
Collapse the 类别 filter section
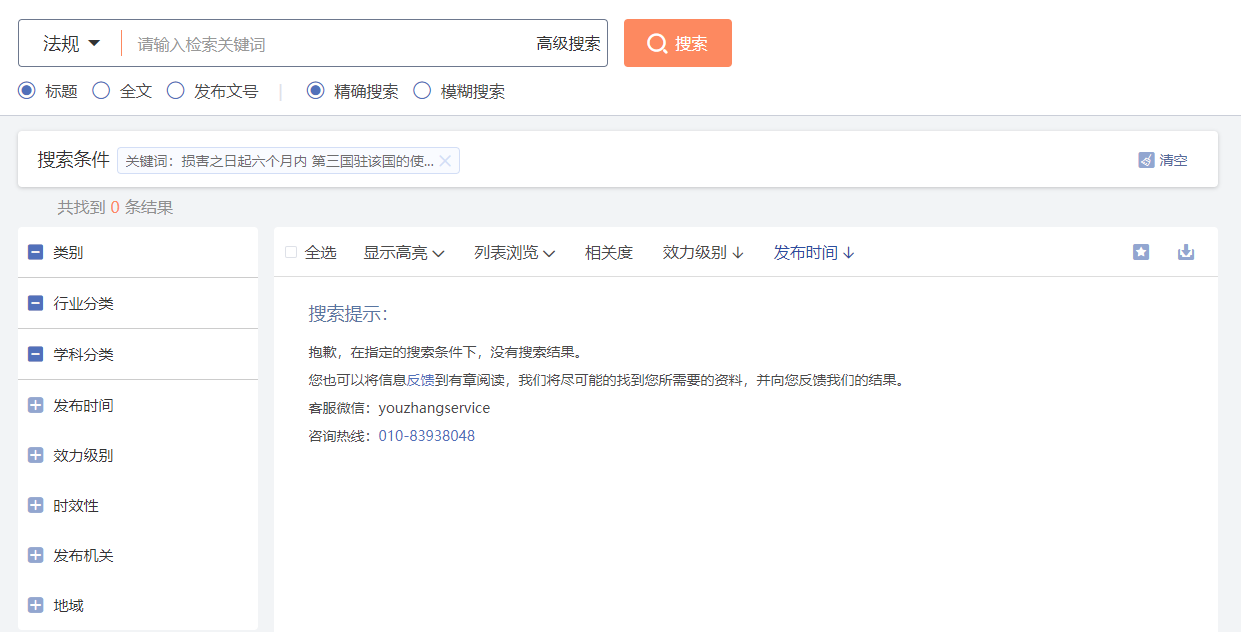pyautogui.click(x=36, y=253)
